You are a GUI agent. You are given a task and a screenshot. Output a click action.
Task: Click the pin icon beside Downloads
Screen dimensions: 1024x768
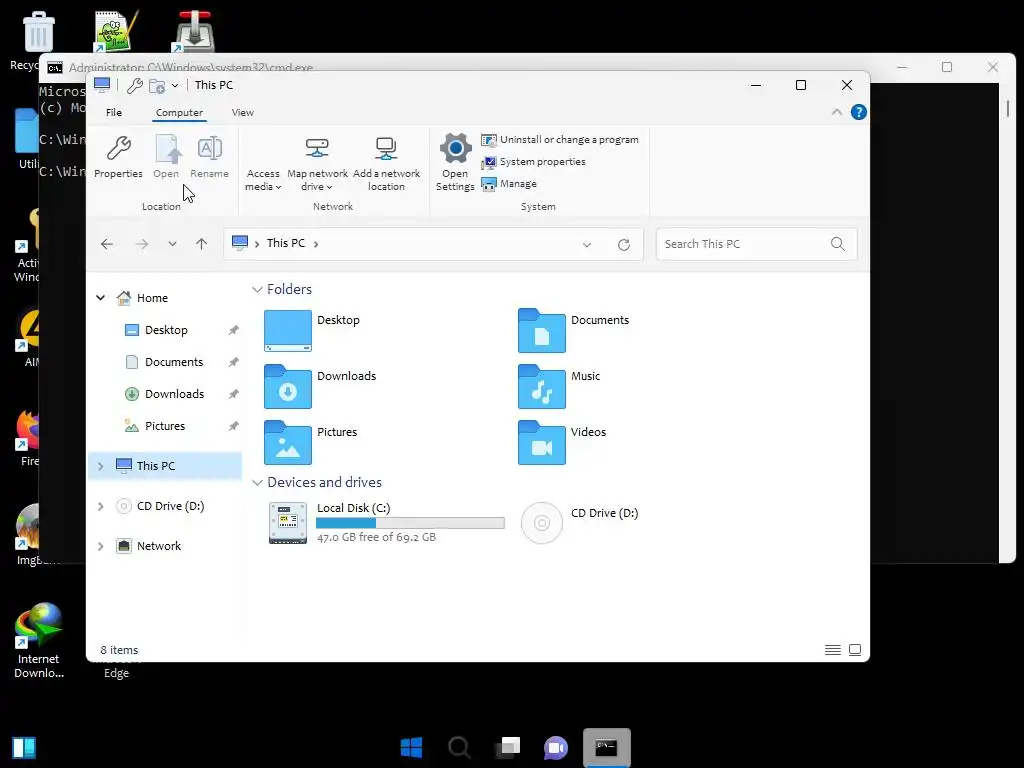click(233, 394)
